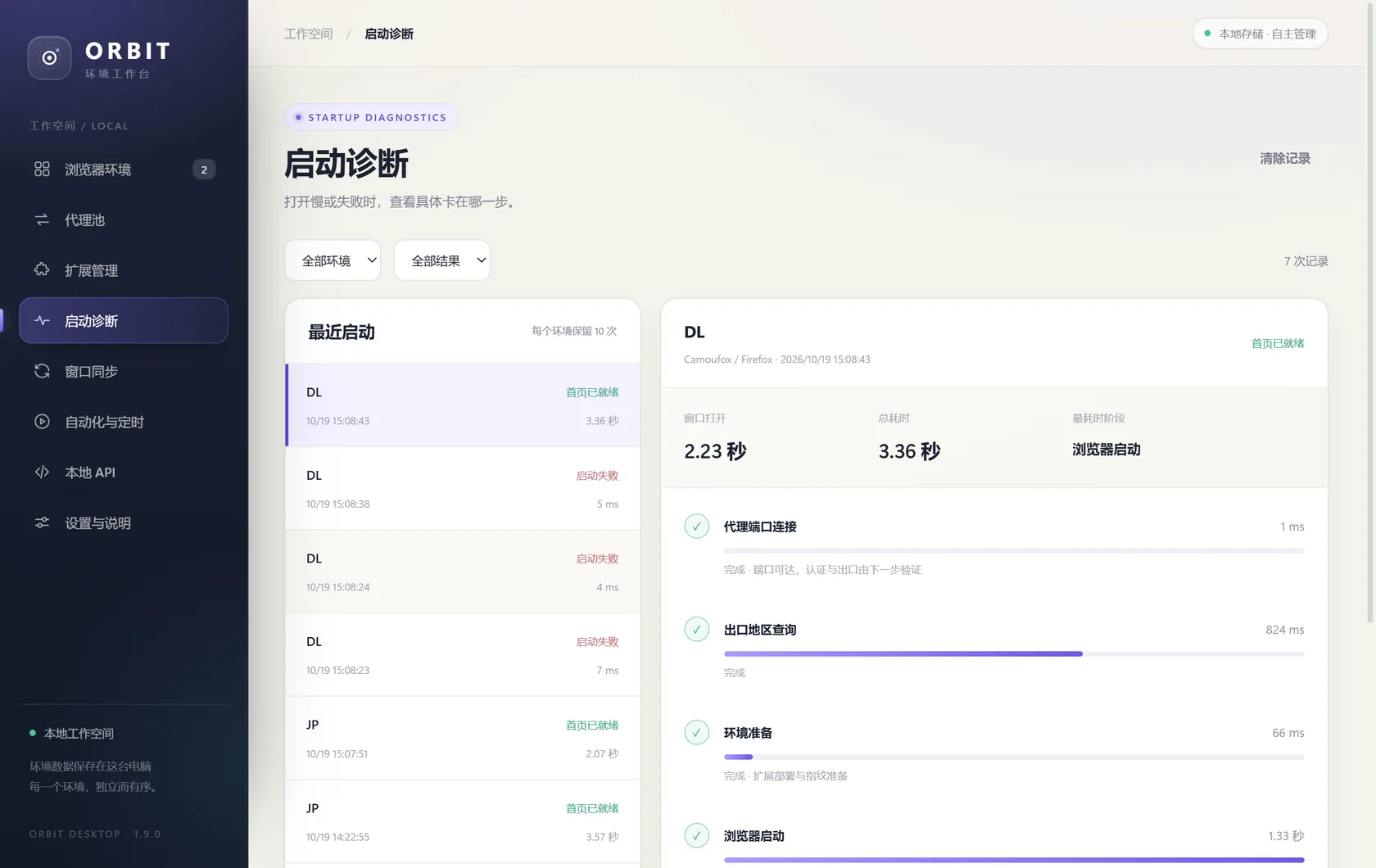Viewport: 1376px width, 868px height.
Task: Open the 代理池 sidebar item
Action: [124, 219]
